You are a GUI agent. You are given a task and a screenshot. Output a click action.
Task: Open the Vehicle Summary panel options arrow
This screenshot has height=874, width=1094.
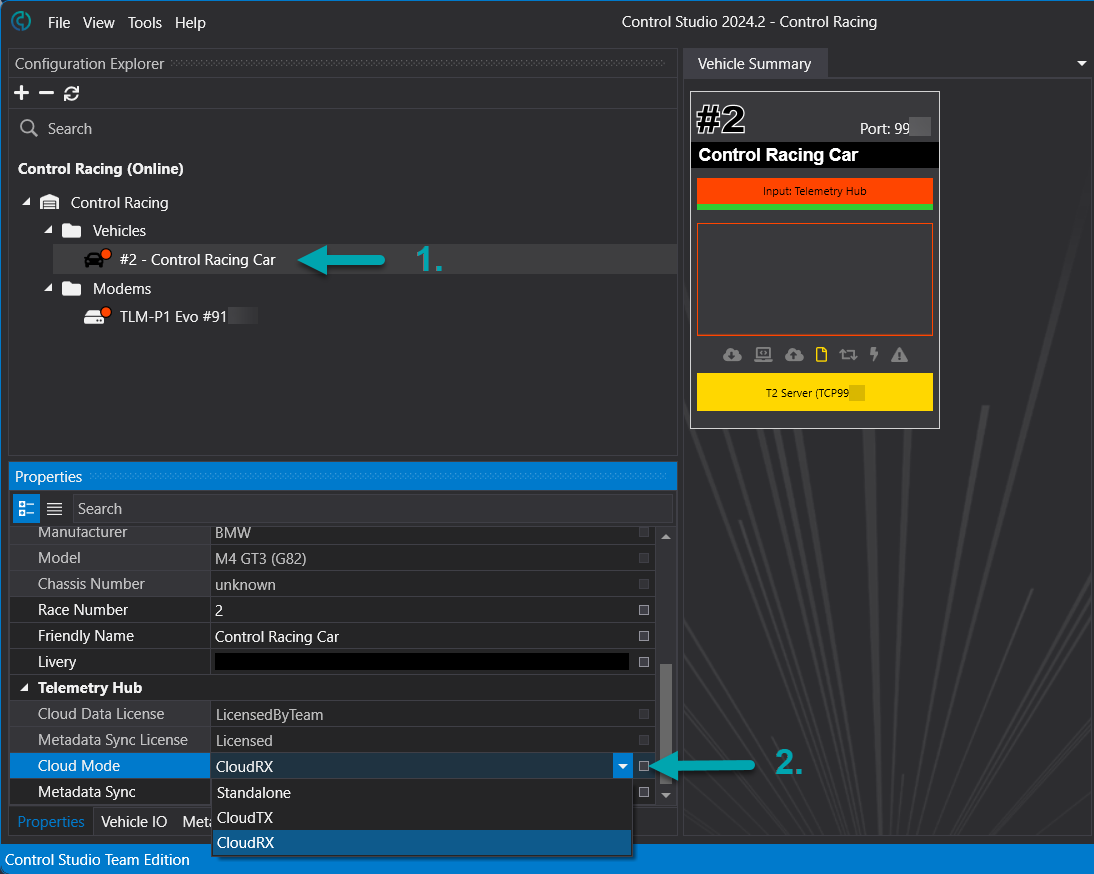[1081, 63]
